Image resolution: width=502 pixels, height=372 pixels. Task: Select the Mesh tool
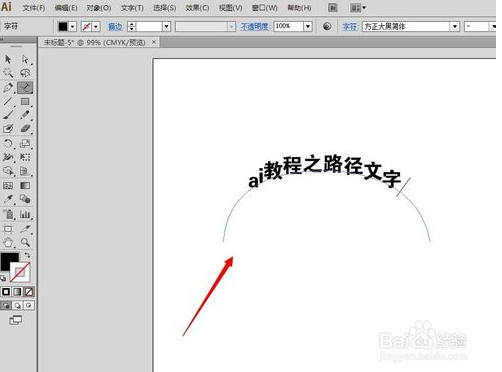click(8, 186)
